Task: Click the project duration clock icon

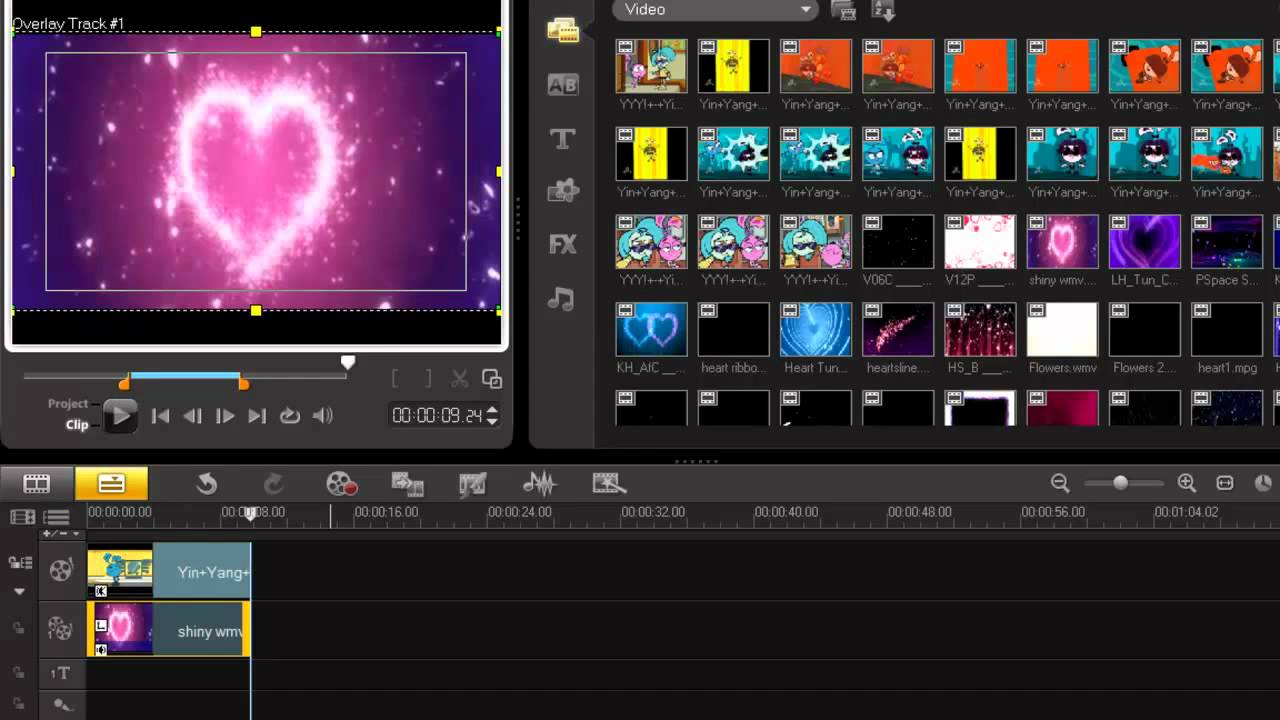Action: point(1262,483)
